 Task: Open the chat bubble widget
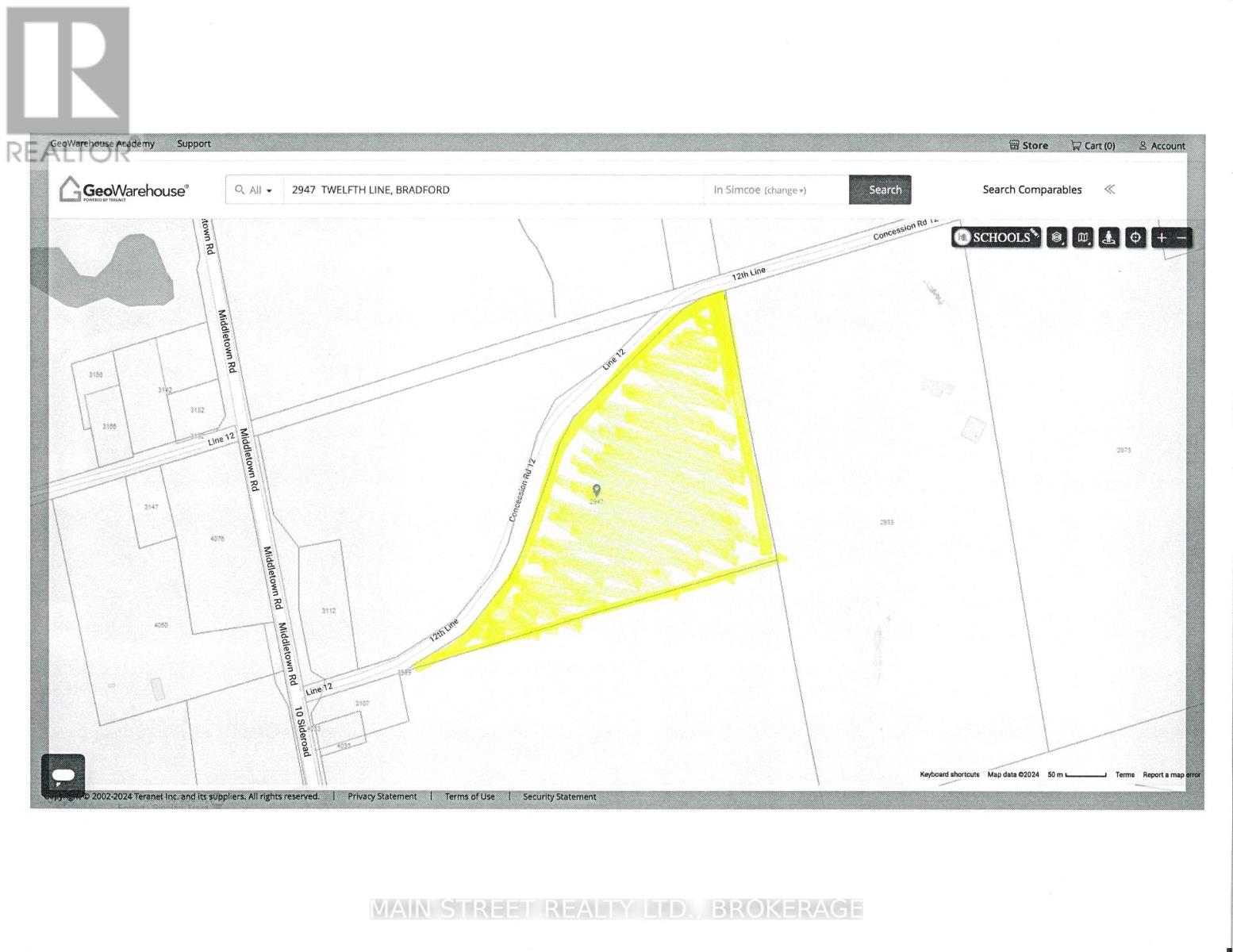[63, 774]
